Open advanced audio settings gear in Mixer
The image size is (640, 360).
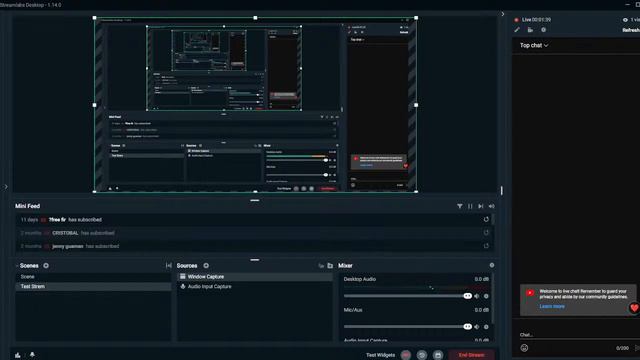click(x=492, y=265)
